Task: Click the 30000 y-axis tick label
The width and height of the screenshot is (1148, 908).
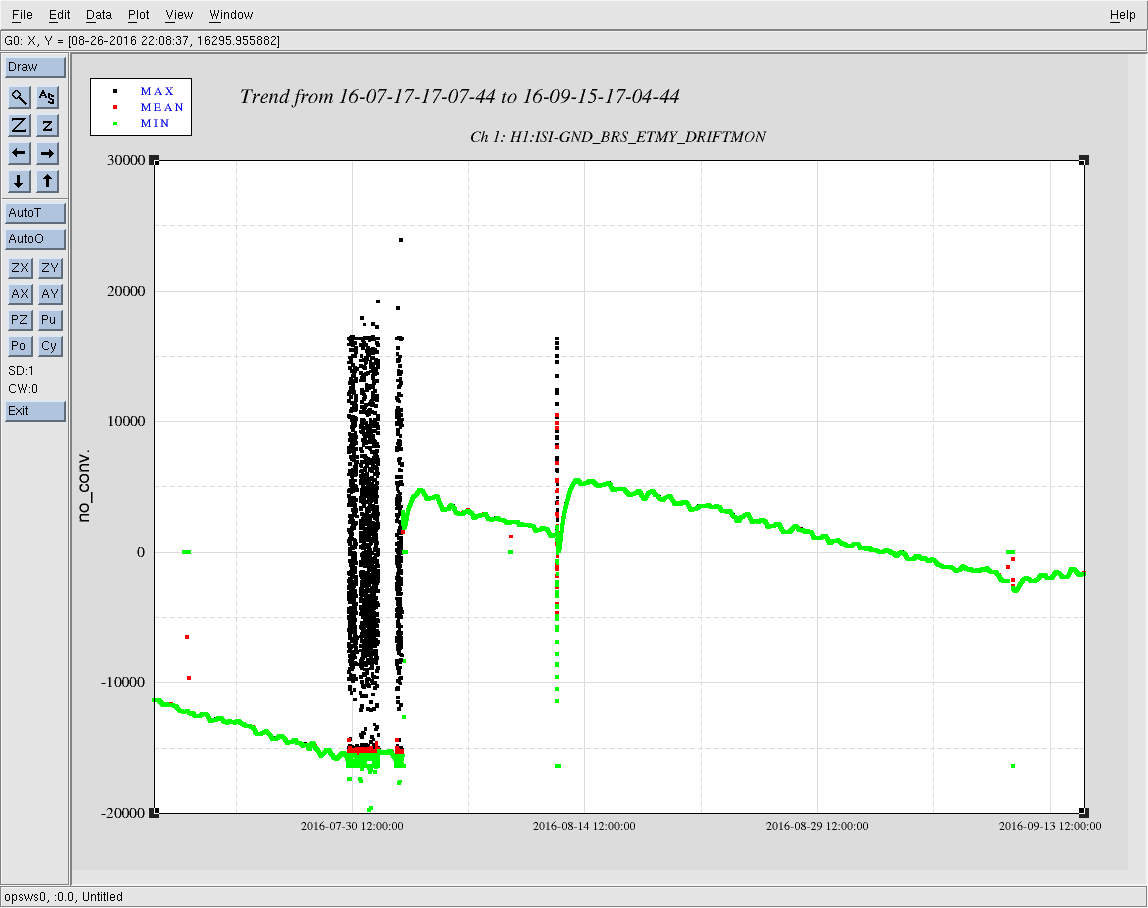Action: 126,160
